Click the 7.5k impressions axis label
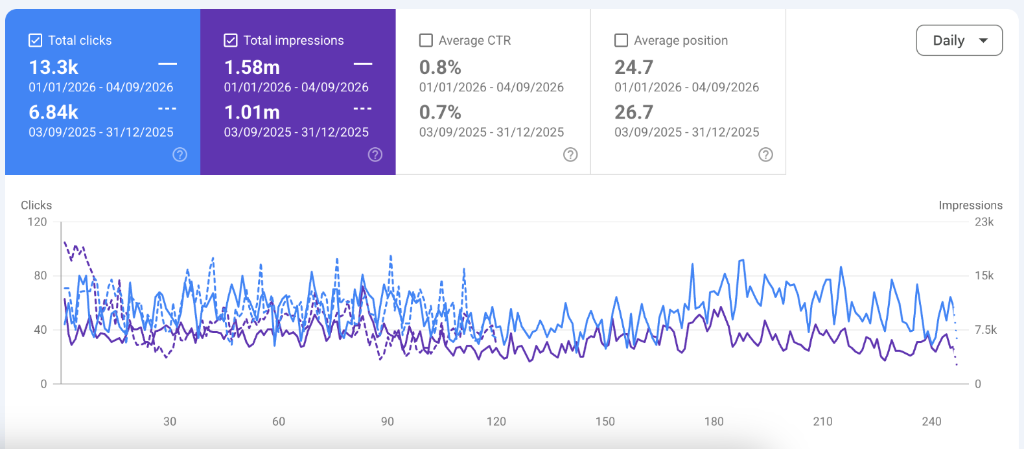The width and height of the screenshot is (1024, 449). coord(985,330)
